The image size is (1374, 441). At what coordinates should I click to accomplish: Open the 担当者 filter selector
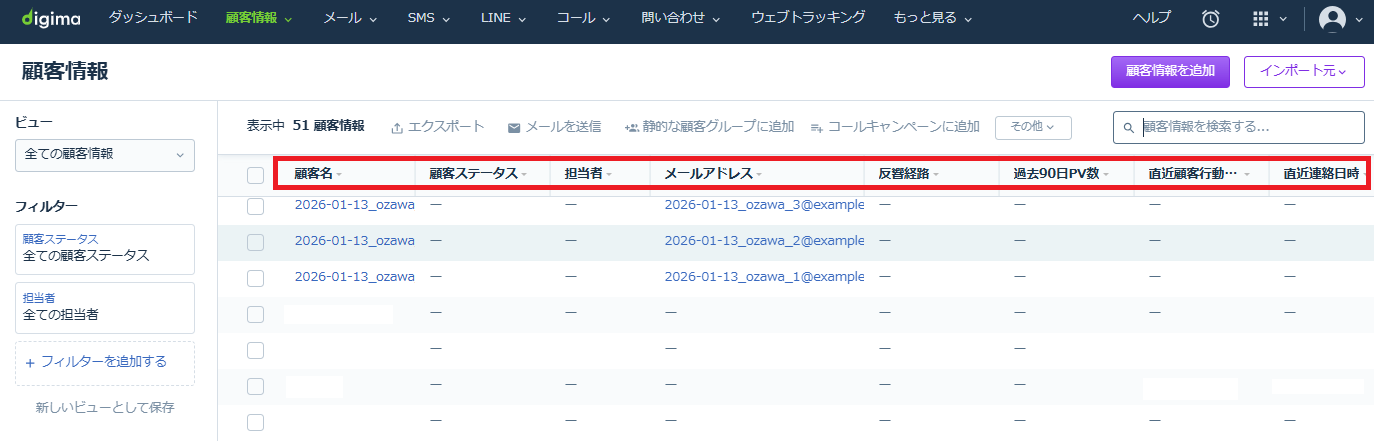pos(105,308)
